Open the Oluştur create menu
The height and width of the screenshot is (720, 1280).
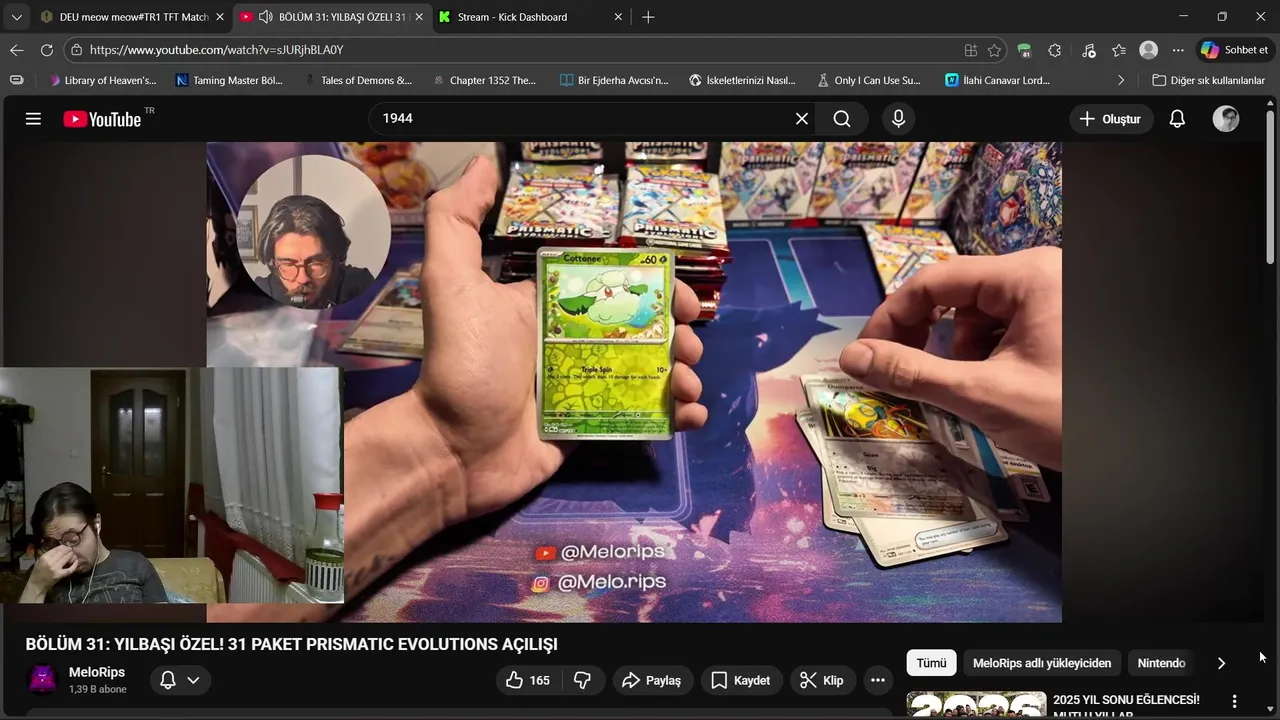click(x=1110, y=119)
